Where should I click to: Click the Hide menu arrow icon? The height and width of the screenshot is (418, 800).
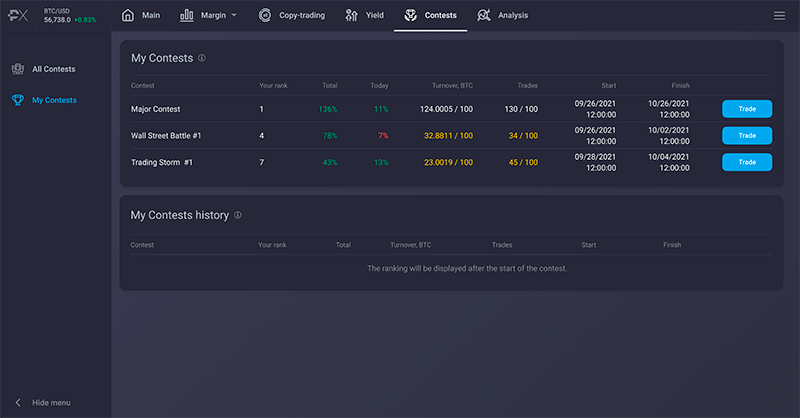(18, 403)
